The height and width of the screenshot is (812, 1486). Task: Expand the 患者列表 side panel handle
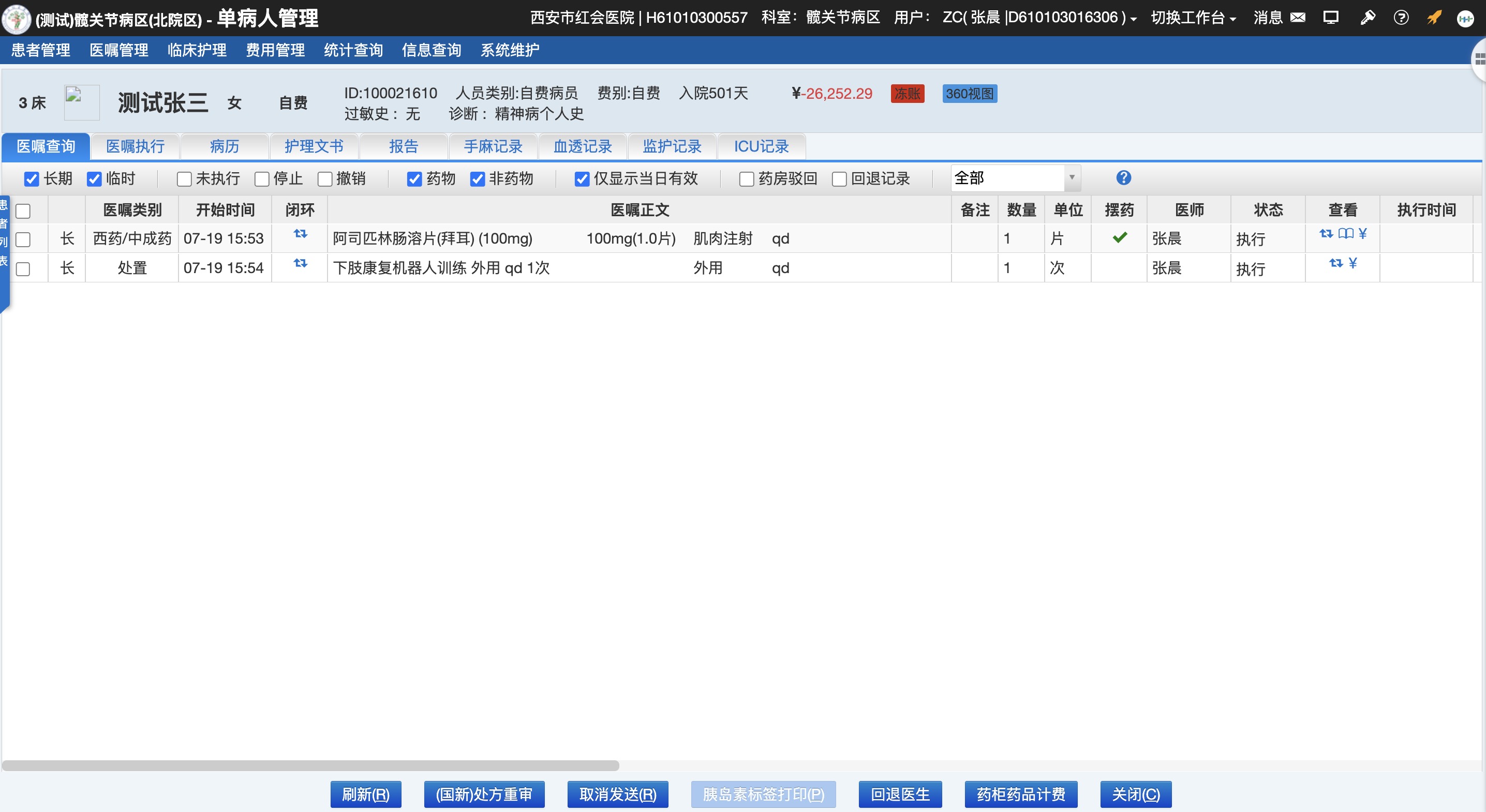tap(4, 254)
